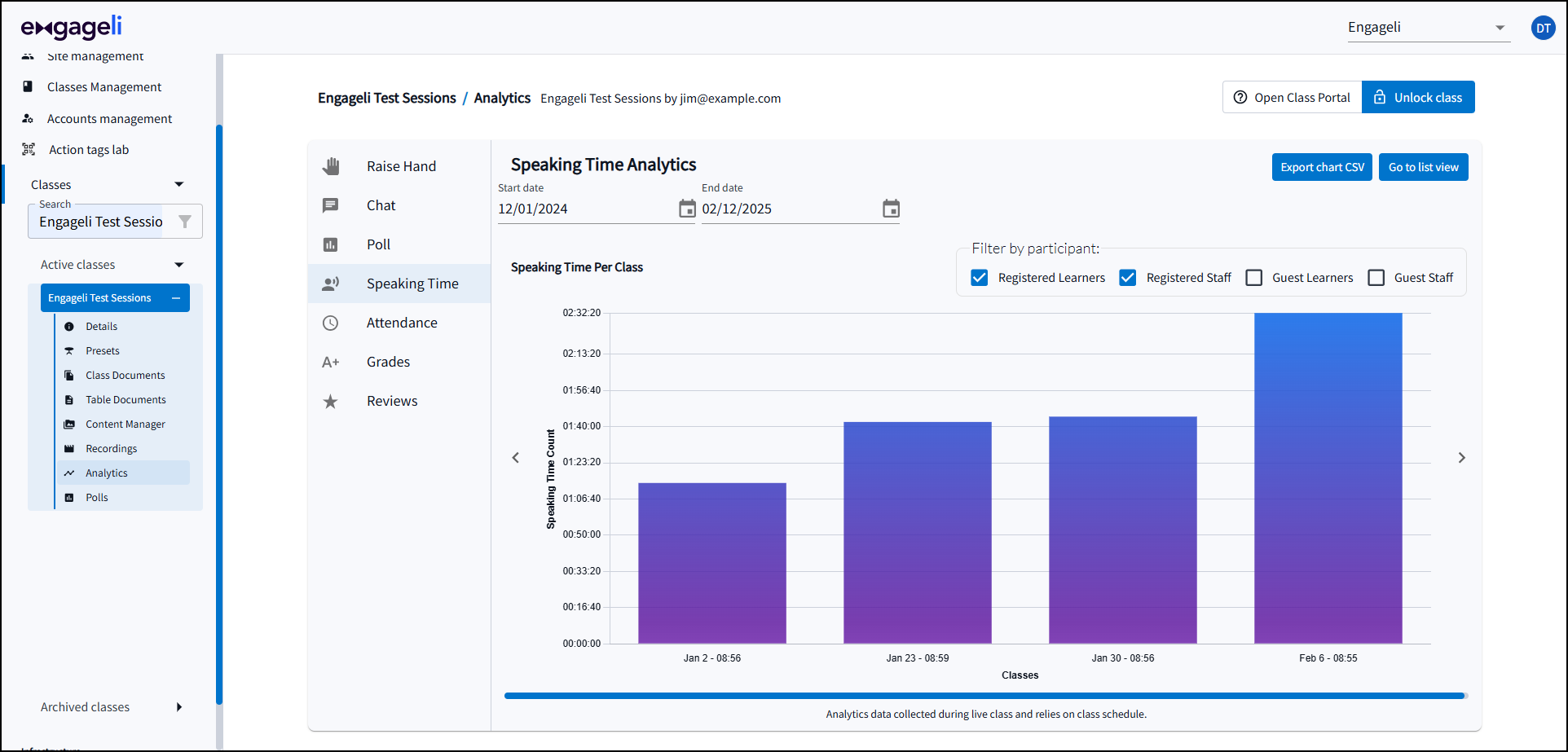Click Export chart CSV button

[x=1322, y=167]
